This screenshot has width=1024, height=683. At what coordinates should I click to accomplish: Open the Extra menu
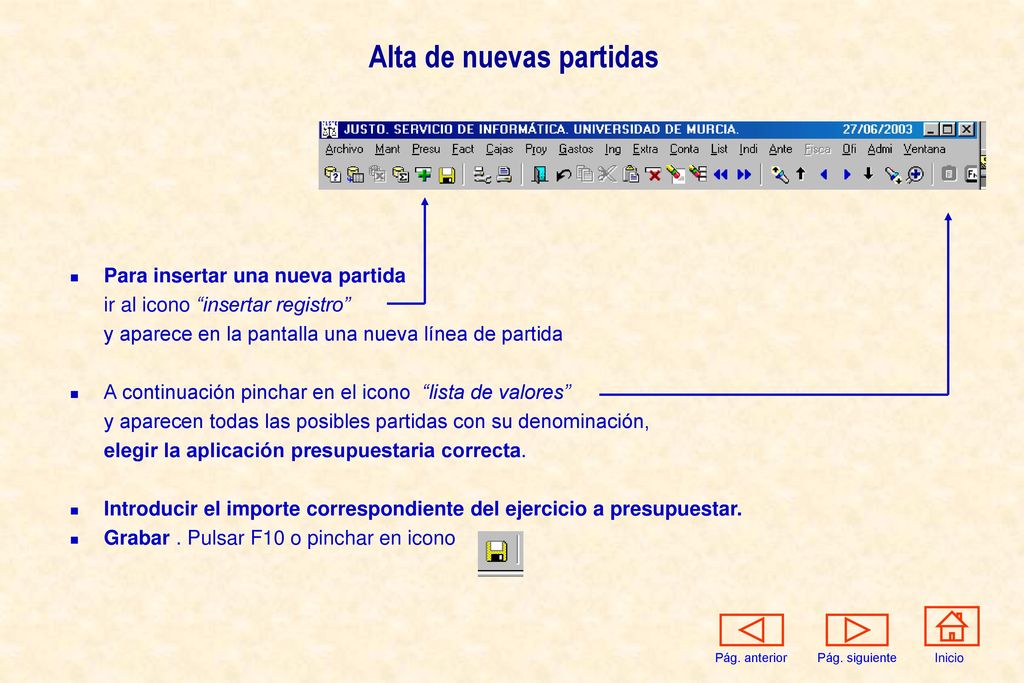coord(645,149)
